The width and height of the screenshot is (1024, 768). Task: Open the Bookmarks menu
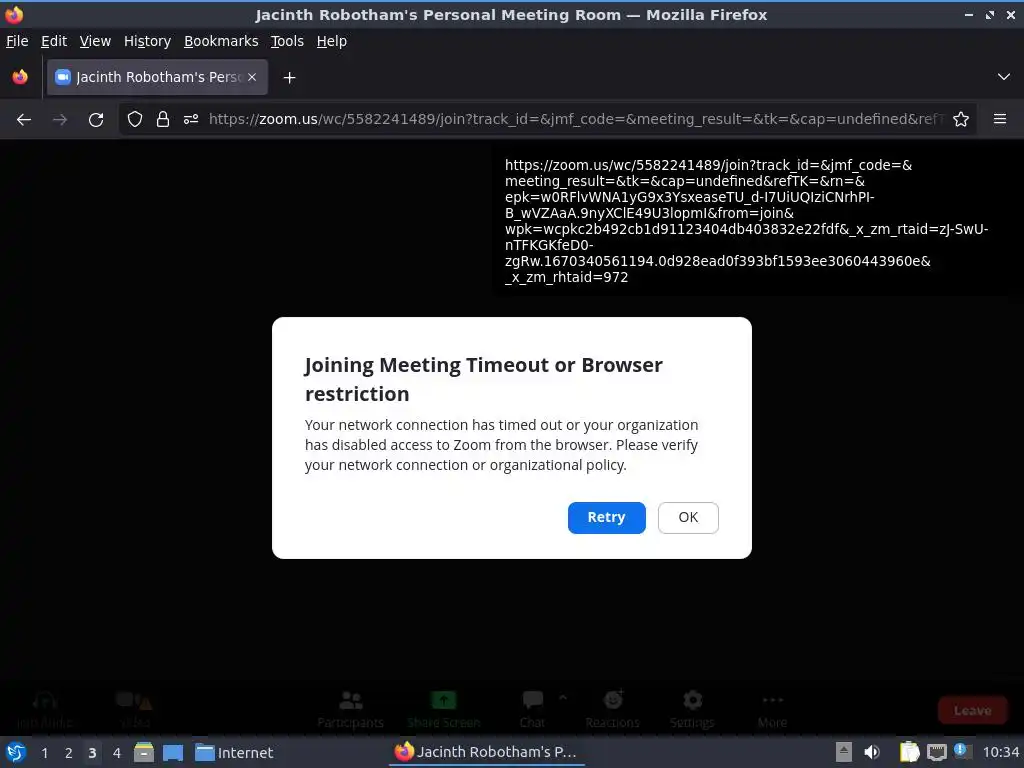tap(221, 41)
